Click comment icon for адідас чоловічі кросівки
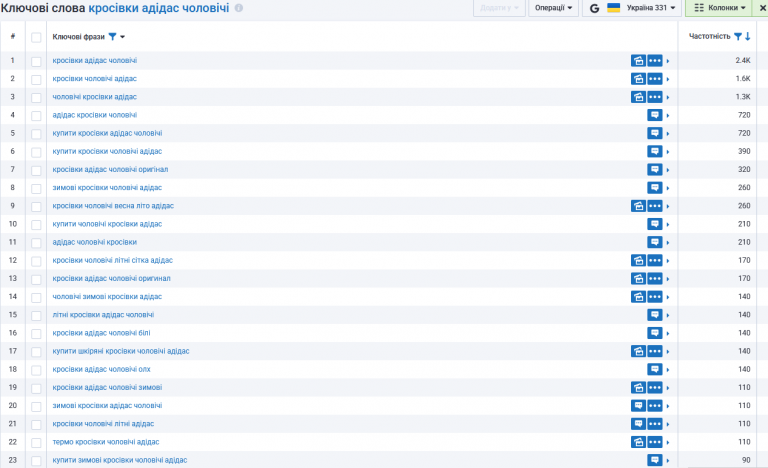This screenshot has height=468, width=768. (655, 242)
